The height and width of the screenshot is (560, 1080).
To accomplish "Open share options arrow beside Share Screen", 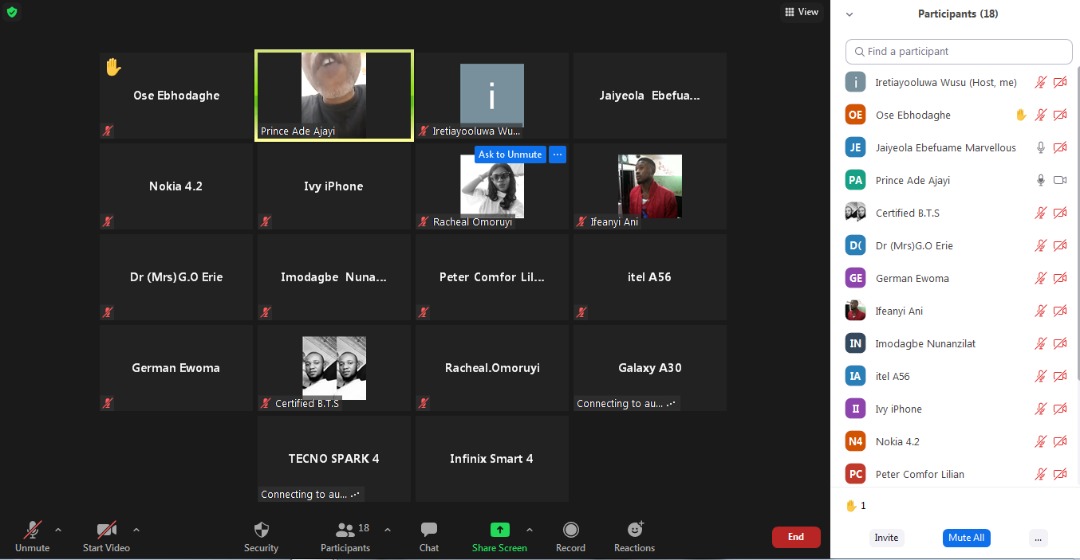I will (529, 530).
